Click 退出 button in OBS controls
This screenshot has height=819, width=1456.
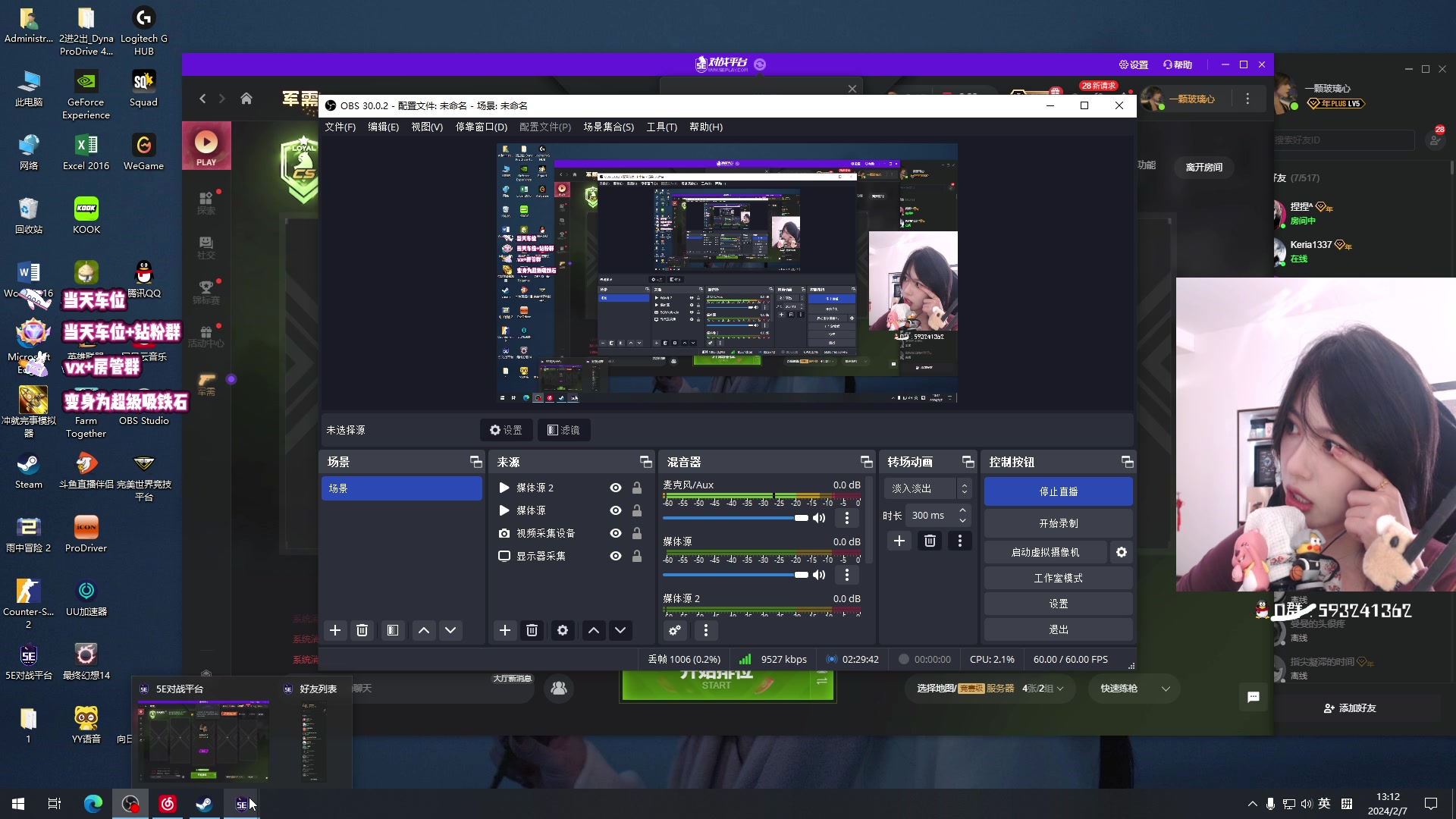pyautogui.click(x=1058, y=629)
